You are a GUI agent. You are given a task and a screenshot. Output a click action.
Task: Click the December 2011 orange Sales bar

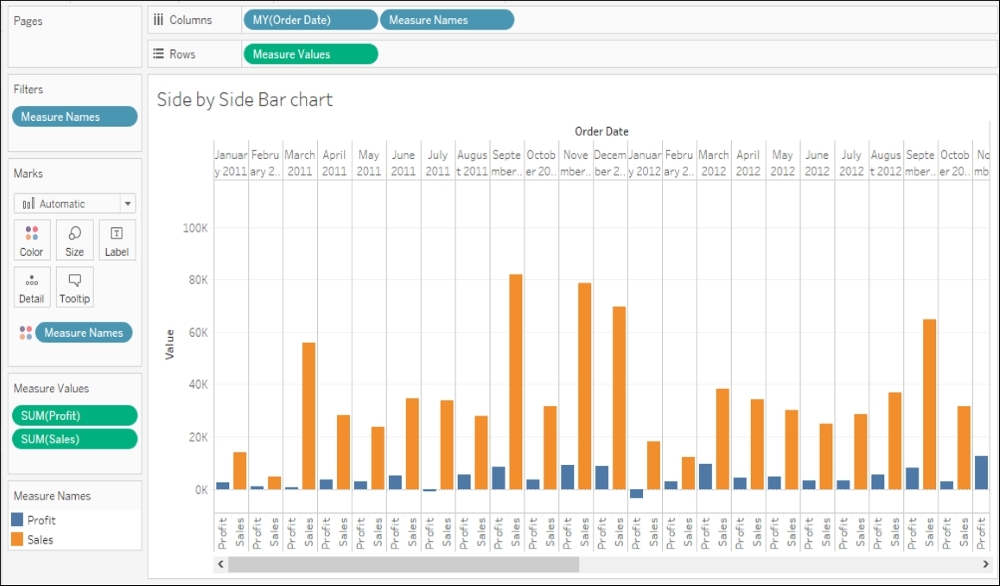click(x=619, y=398)
